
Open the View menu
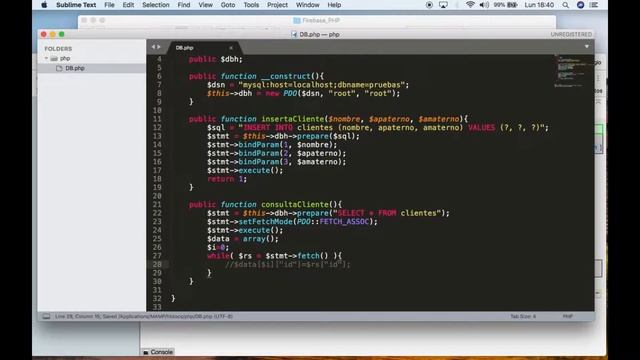tap(205, 5)
